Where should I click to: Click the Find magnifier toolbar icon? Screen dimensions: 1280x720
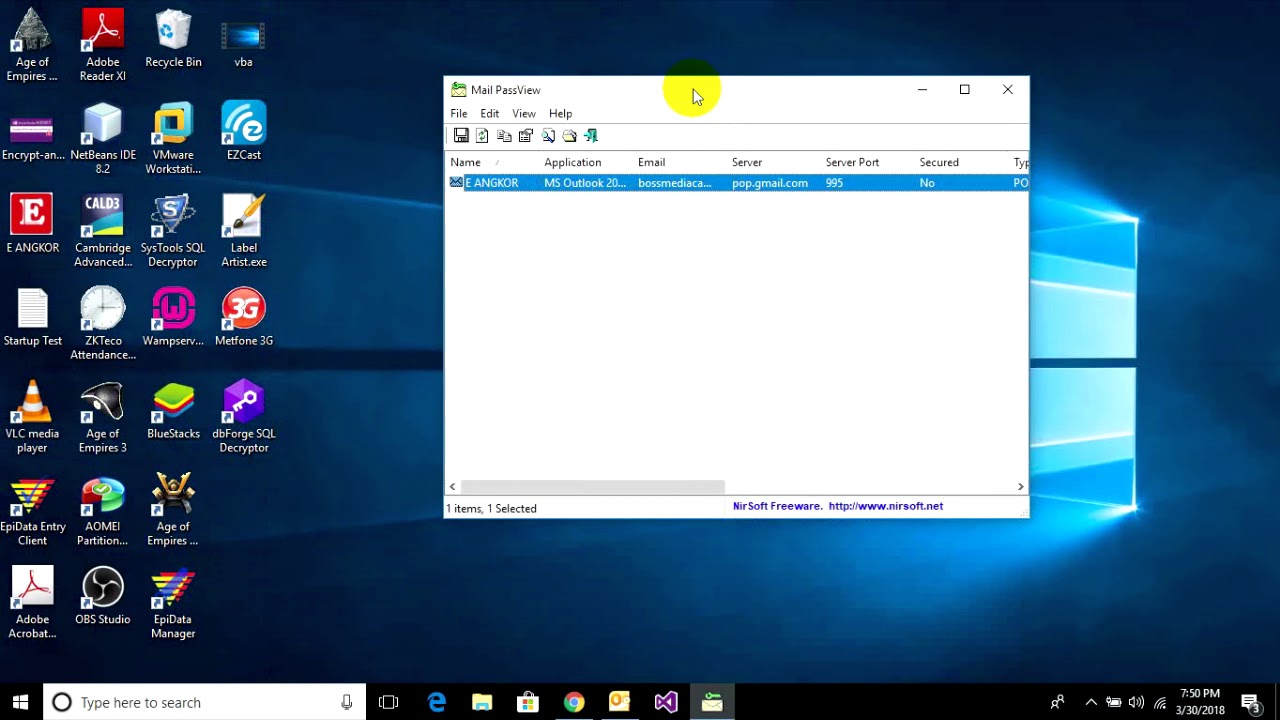click(548, 135)
